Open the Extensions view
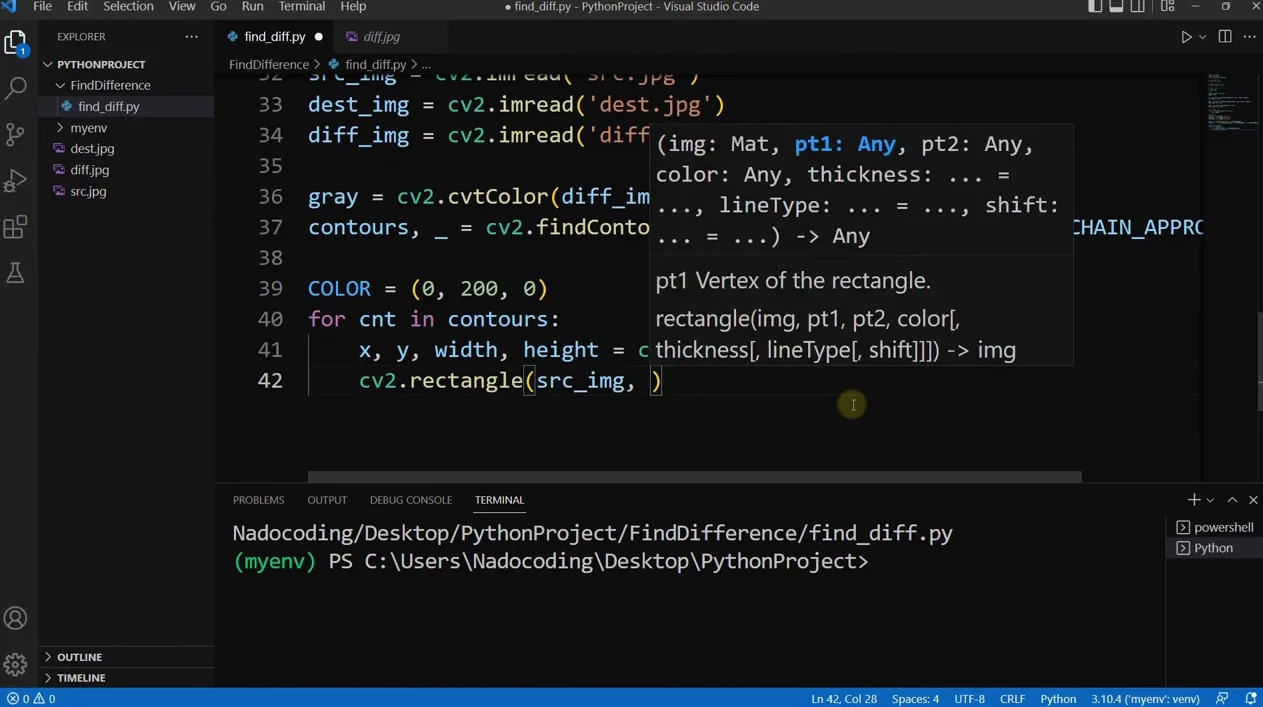Viewport: 1263px width, 707px height. point(16,227)
